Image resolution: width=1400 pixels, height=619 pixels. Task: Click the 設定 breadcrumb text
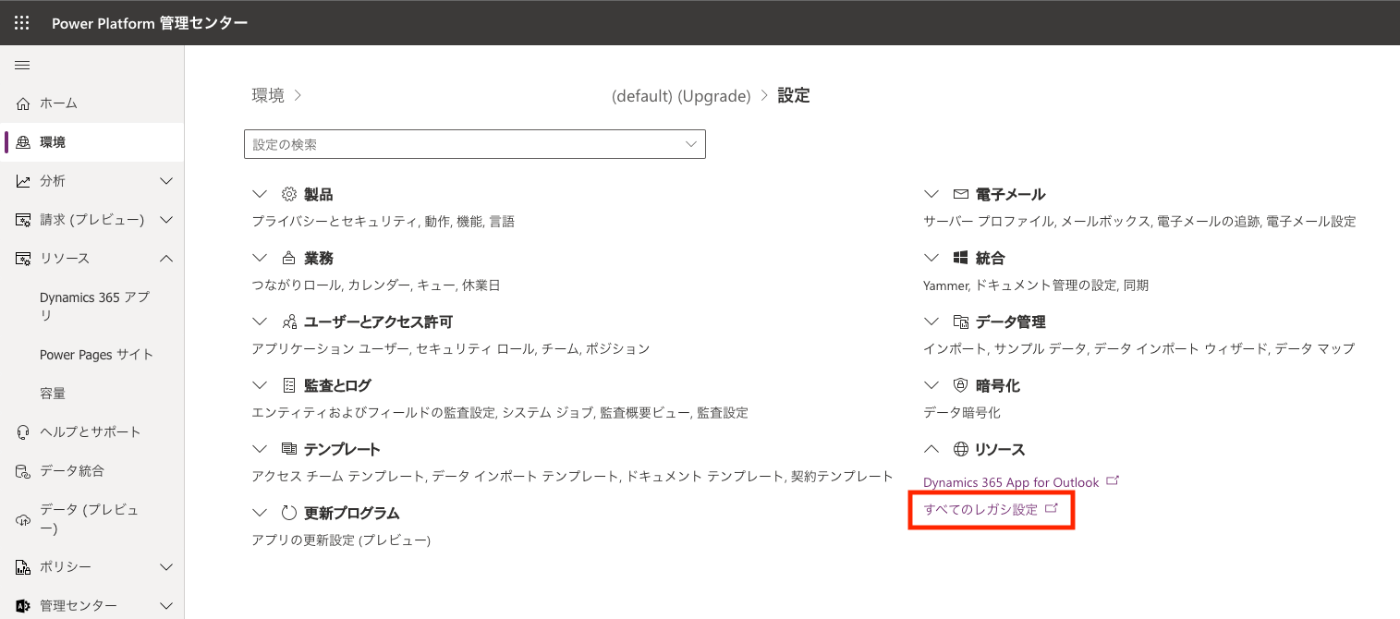point(794,96)
